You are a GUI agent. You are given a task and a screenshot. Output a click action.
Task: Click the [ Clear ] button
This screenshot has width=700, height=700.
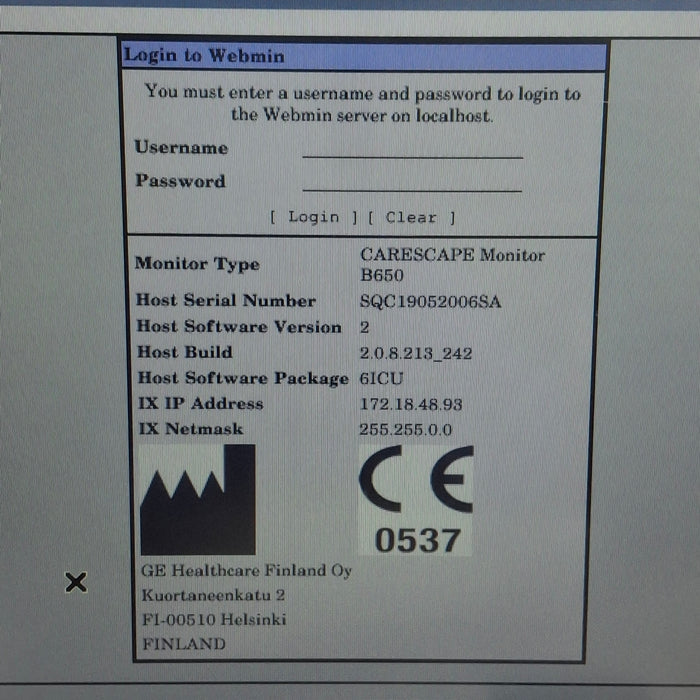click(x=411, y=218)
